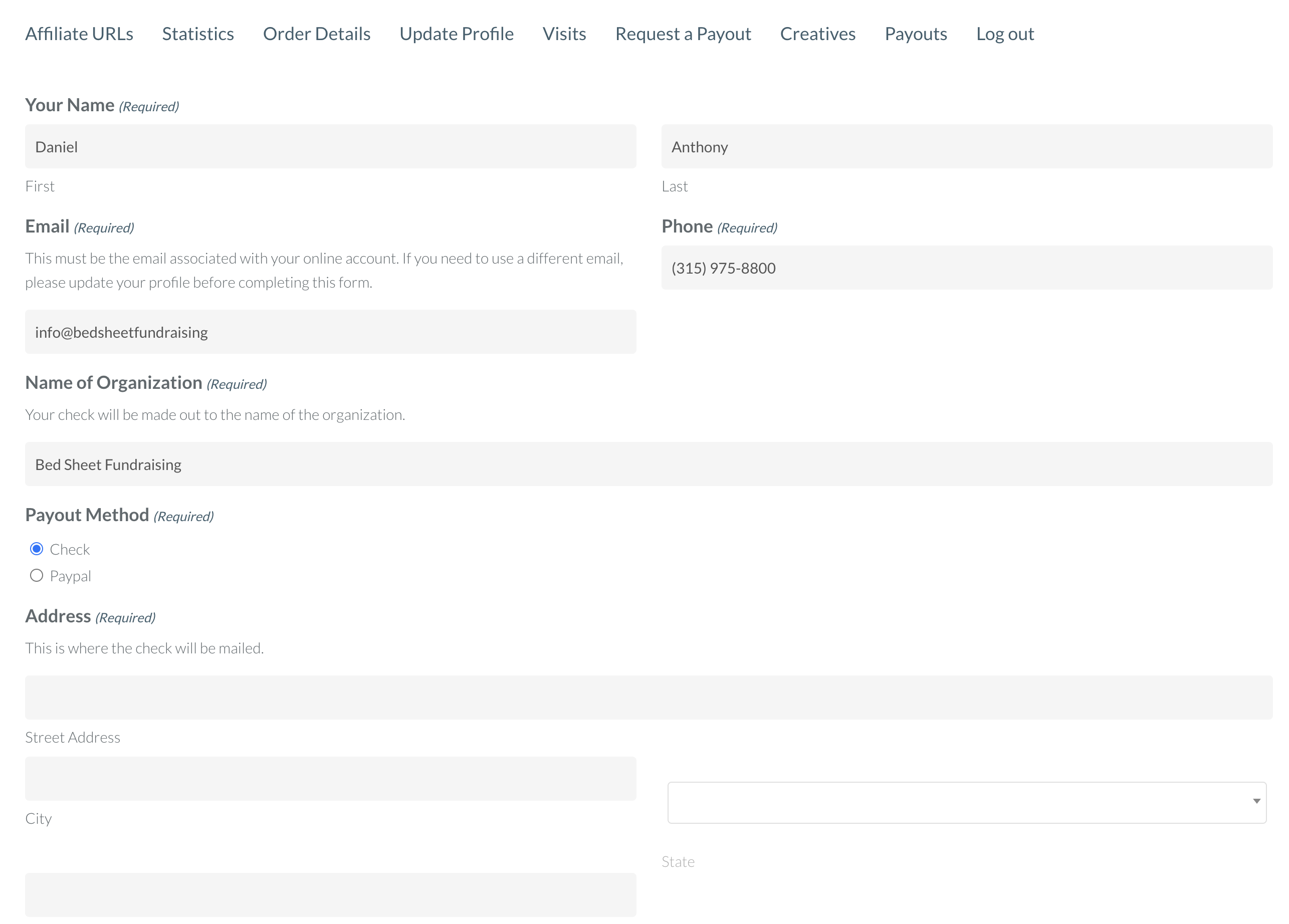Open the Creatives menu item
Image resolution: width=1289 pixels, height=924 pixels.
pos(817,34)
